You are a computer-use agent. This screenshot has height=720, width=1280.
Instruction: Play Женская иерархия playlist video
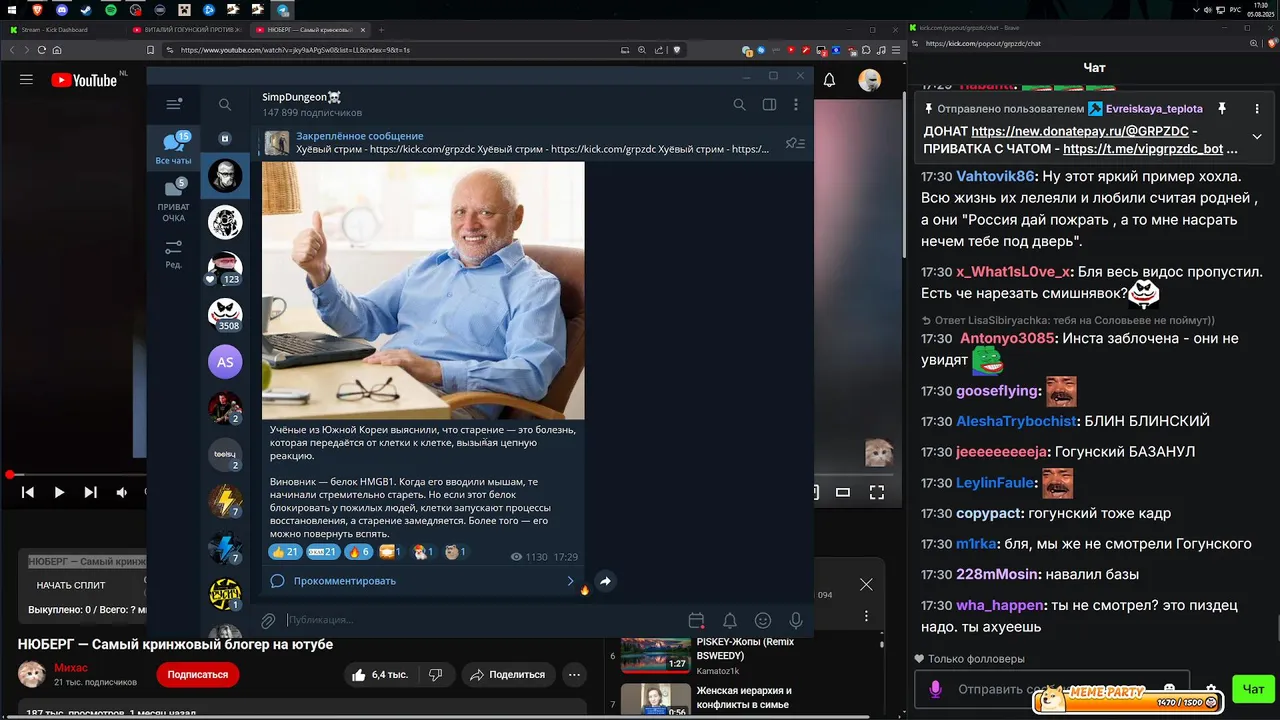[x=744, y=697]
